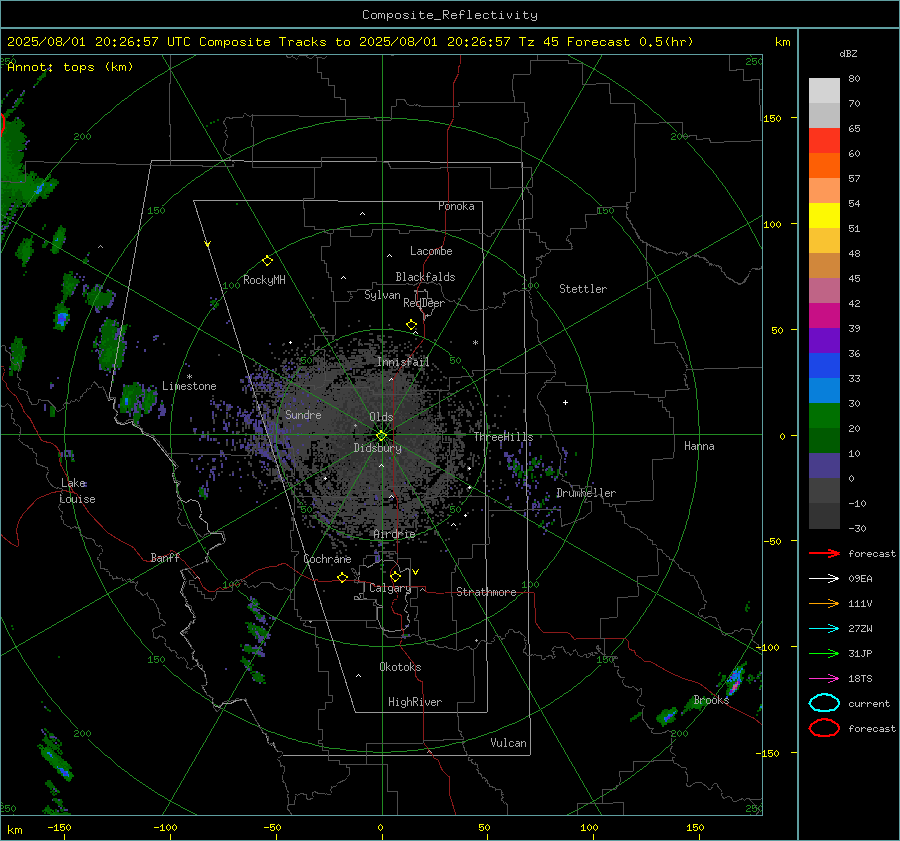Viewport: 900px width, 841px height.
Task: Click the yellow diamond marker above Innisfail
Action: pos(411,325)
